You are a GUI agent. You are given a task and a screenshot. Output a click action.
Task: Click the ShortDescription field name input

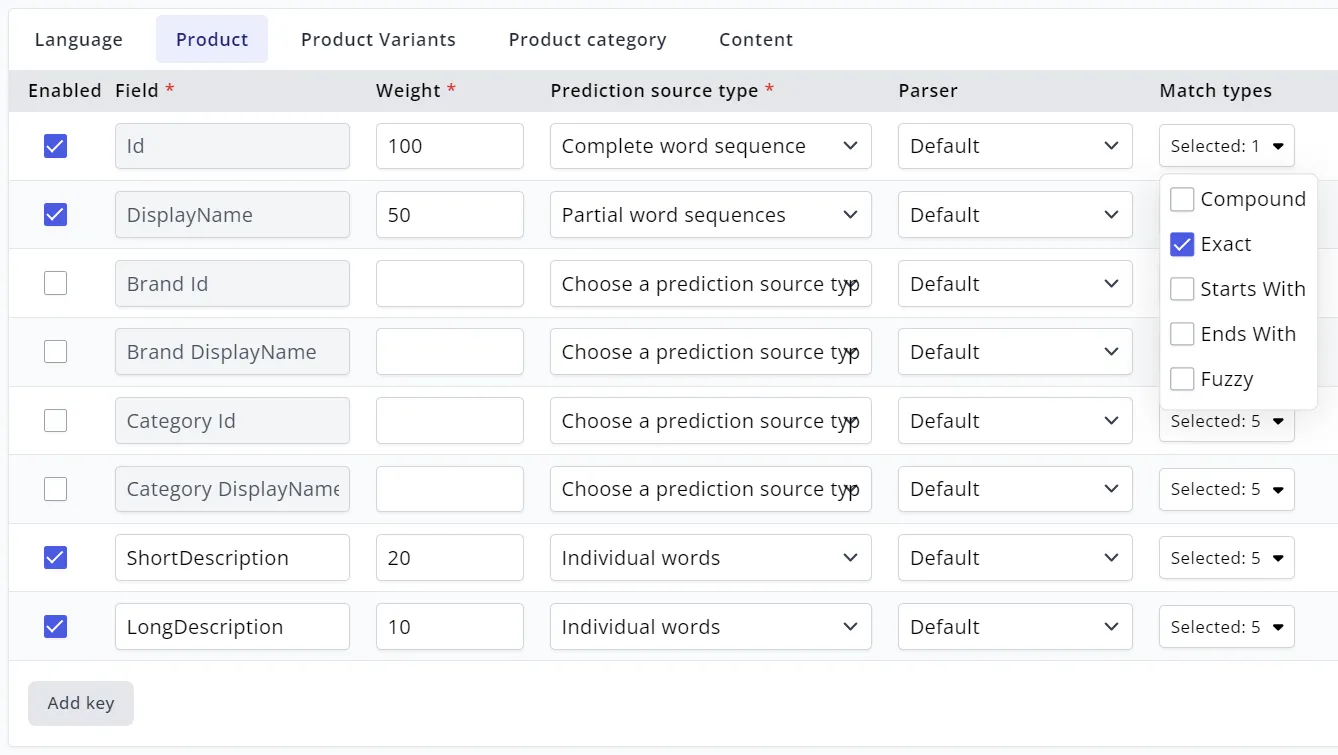(232, 558)
